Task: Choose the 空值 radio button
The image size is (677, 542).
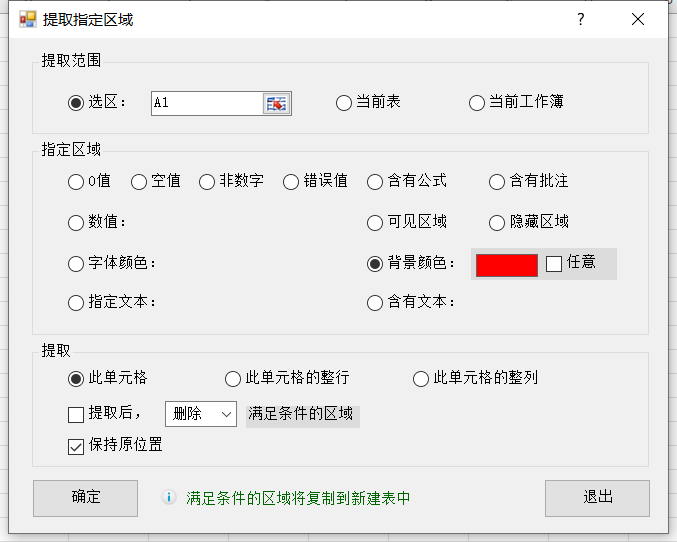Action: 139,182
